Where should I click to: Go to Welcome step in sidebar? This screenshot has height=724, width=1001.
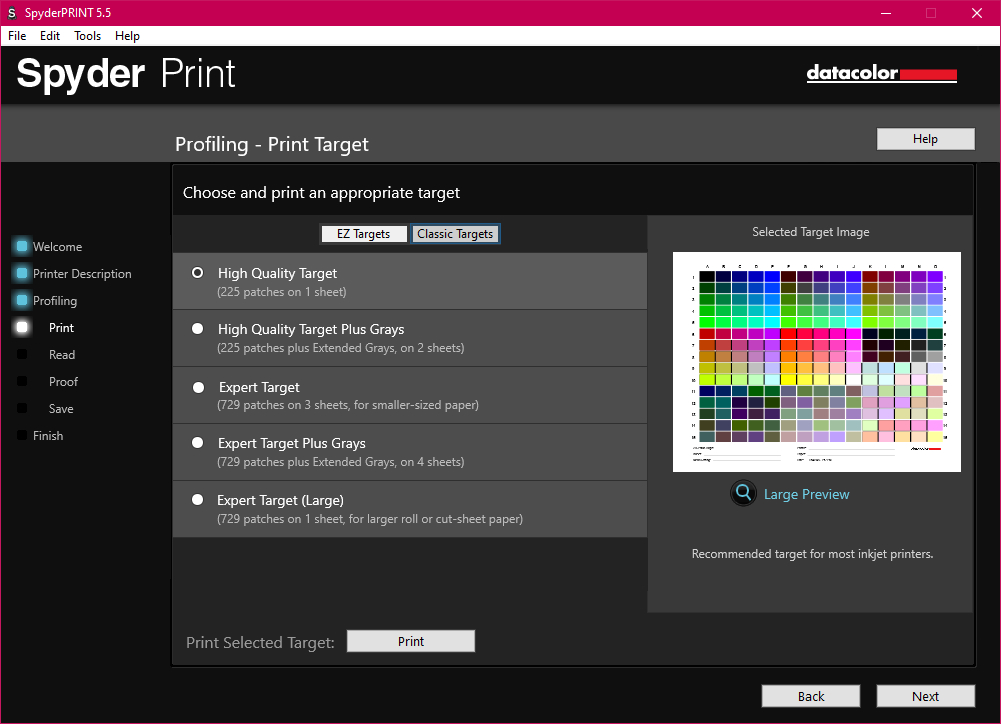57,246
